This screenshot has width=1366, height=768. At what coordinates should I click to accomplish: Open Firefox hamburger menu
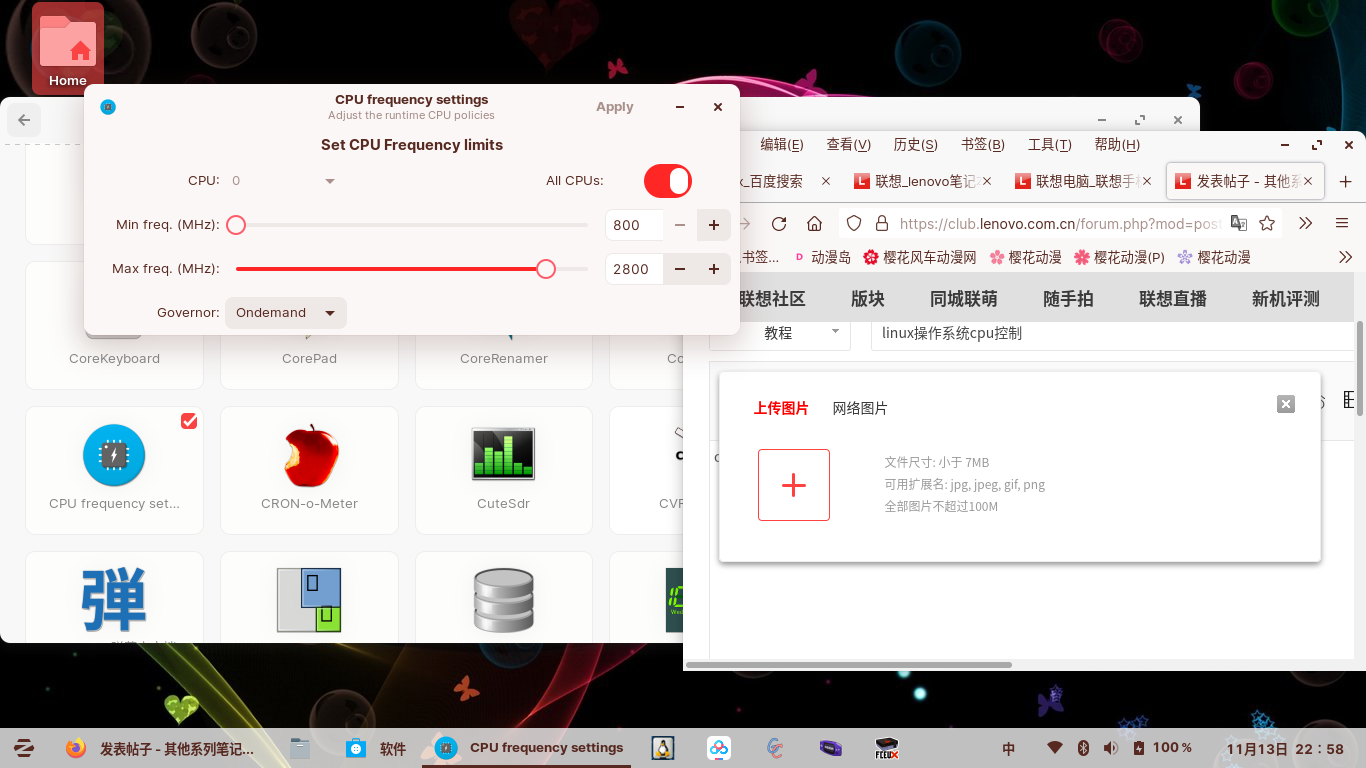tap(1342, 223)
